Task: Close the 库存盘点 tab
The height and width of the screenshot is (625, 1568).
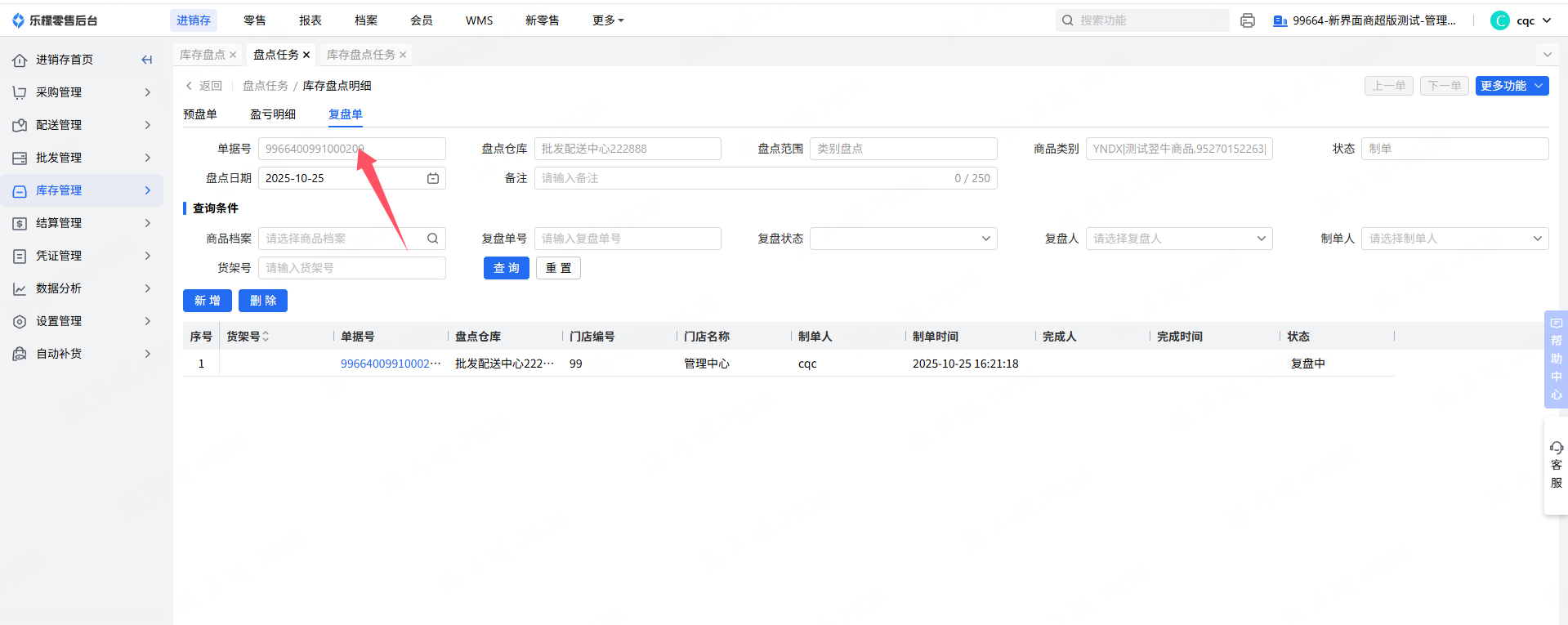Action: 233,55
